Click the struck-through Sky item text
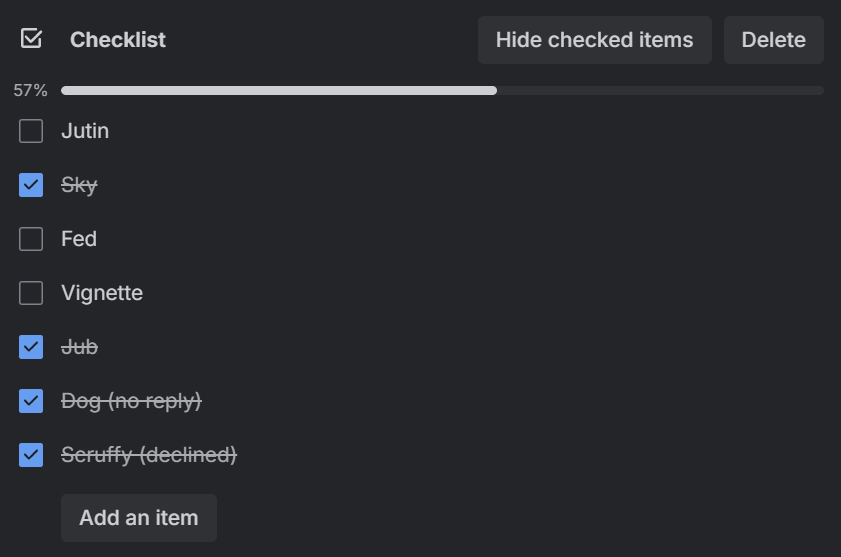Image resolution: width=841 pixels, height=557 pixels. click(x=79, y=185)
